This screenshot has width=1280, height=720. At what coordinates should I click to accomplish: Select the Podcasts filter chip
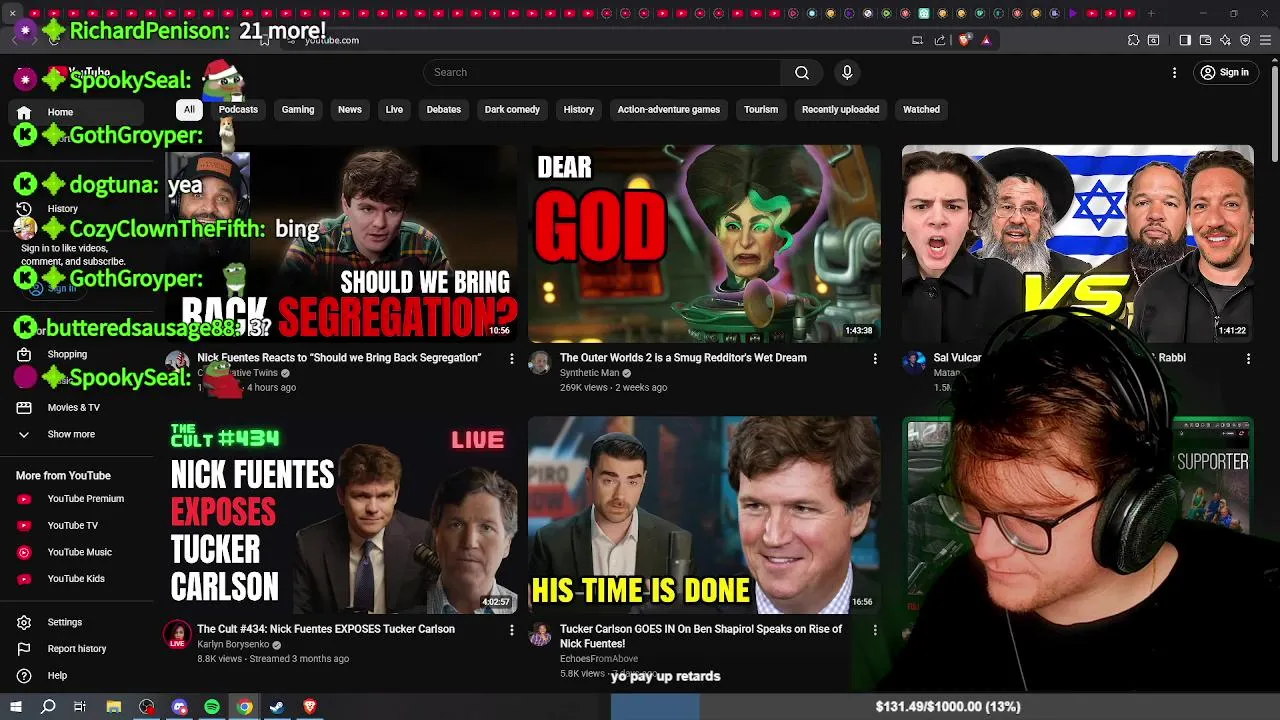coord(238,109)
